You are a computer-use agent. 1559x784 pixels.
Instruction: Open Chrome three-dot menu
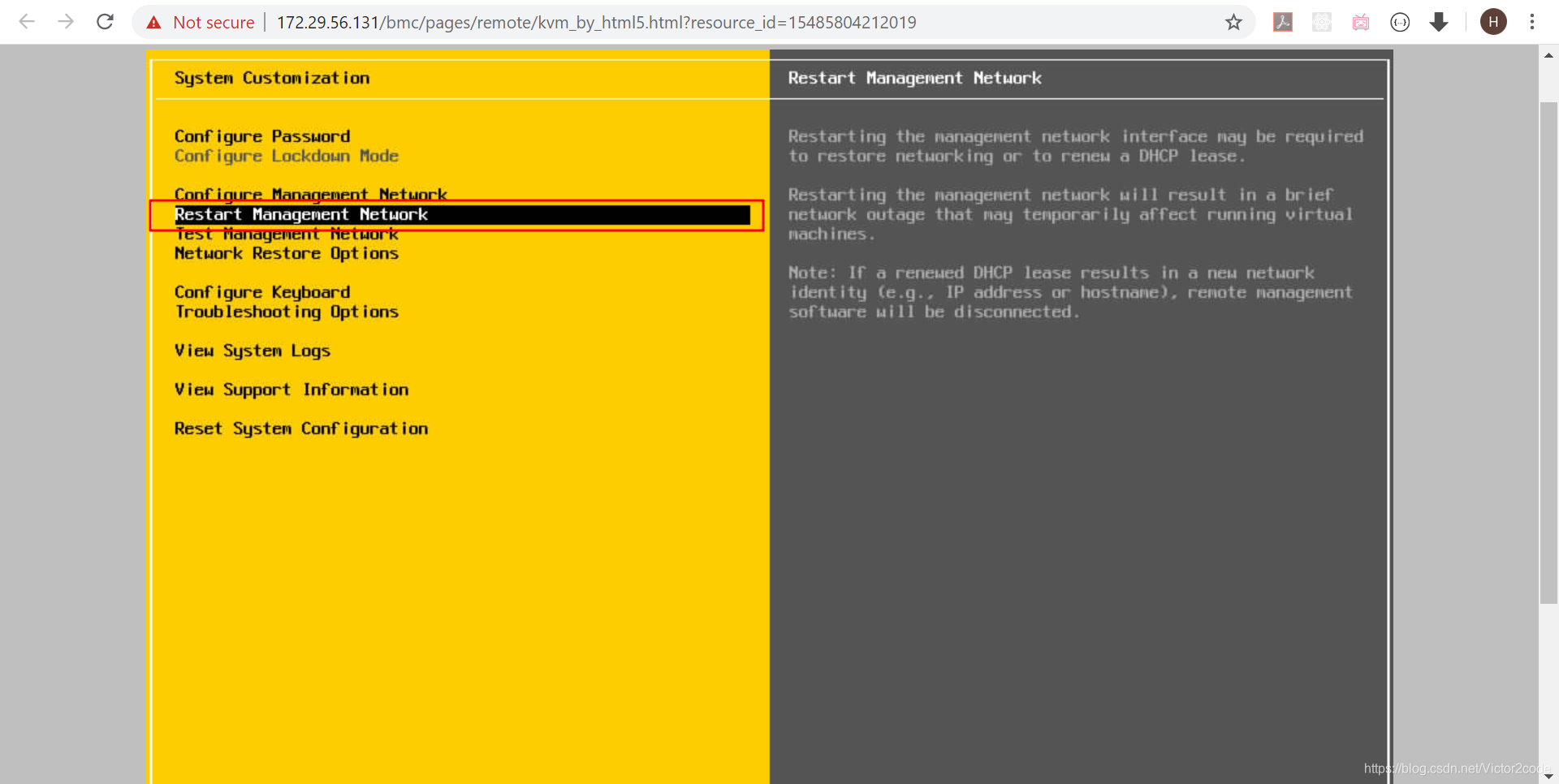pyautogui.click(x=1532, y=22)
